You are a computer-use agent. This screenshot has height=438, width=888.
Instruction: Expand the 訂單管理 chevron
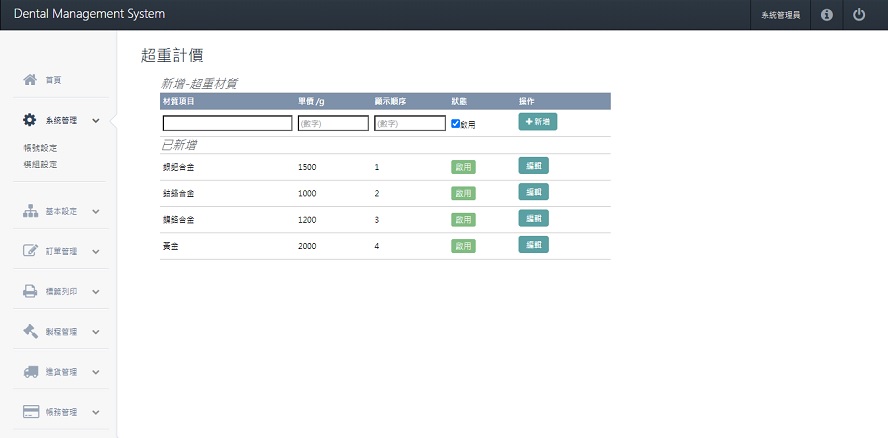click(96, 252)
